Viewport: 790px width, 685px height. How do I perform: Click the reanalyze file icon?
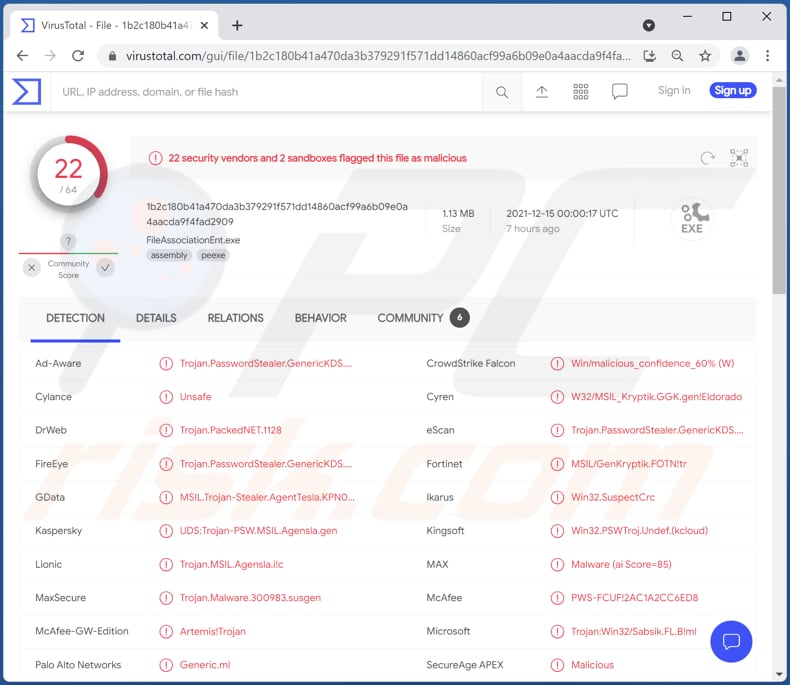click(x=708, y=158)
